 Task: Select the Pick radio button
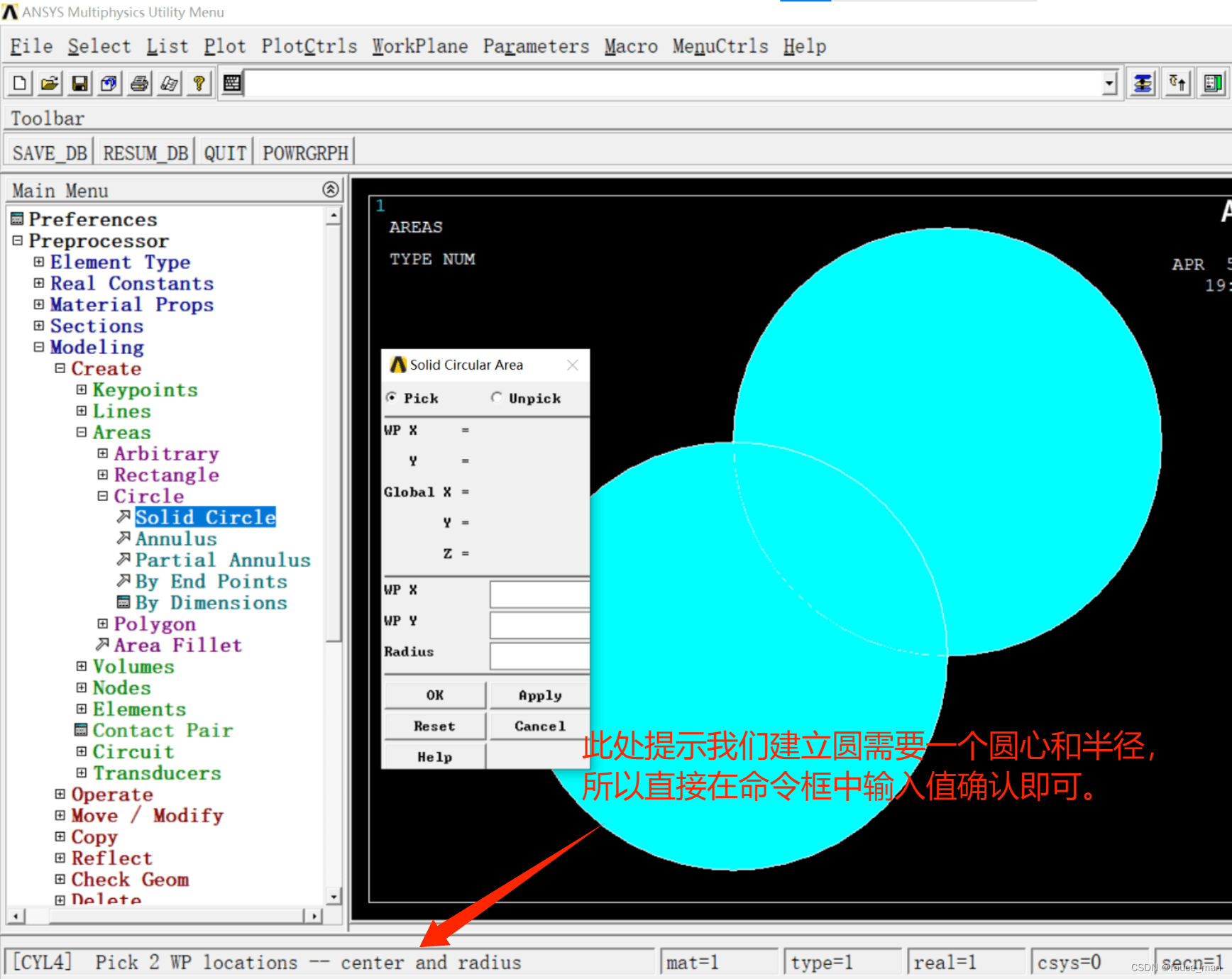[392, 398]
